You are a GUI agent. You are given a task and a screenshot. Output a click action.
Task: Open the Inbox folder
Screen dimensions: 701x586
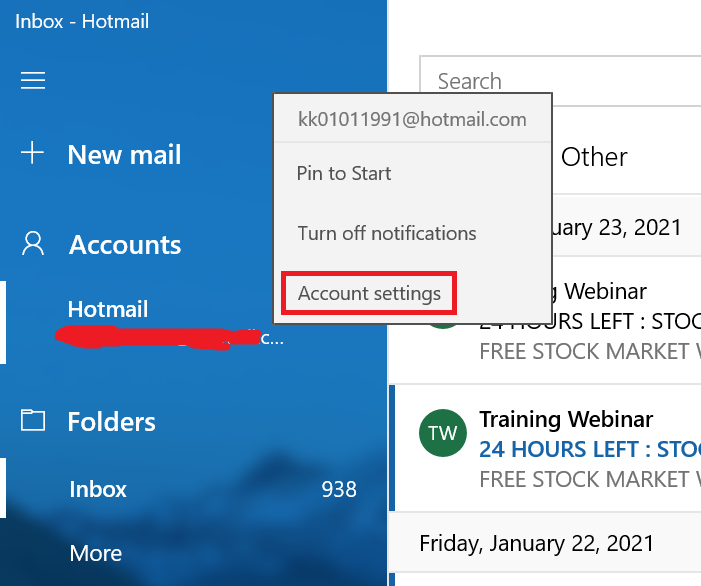pyautogui.click(x=98, y=489)
